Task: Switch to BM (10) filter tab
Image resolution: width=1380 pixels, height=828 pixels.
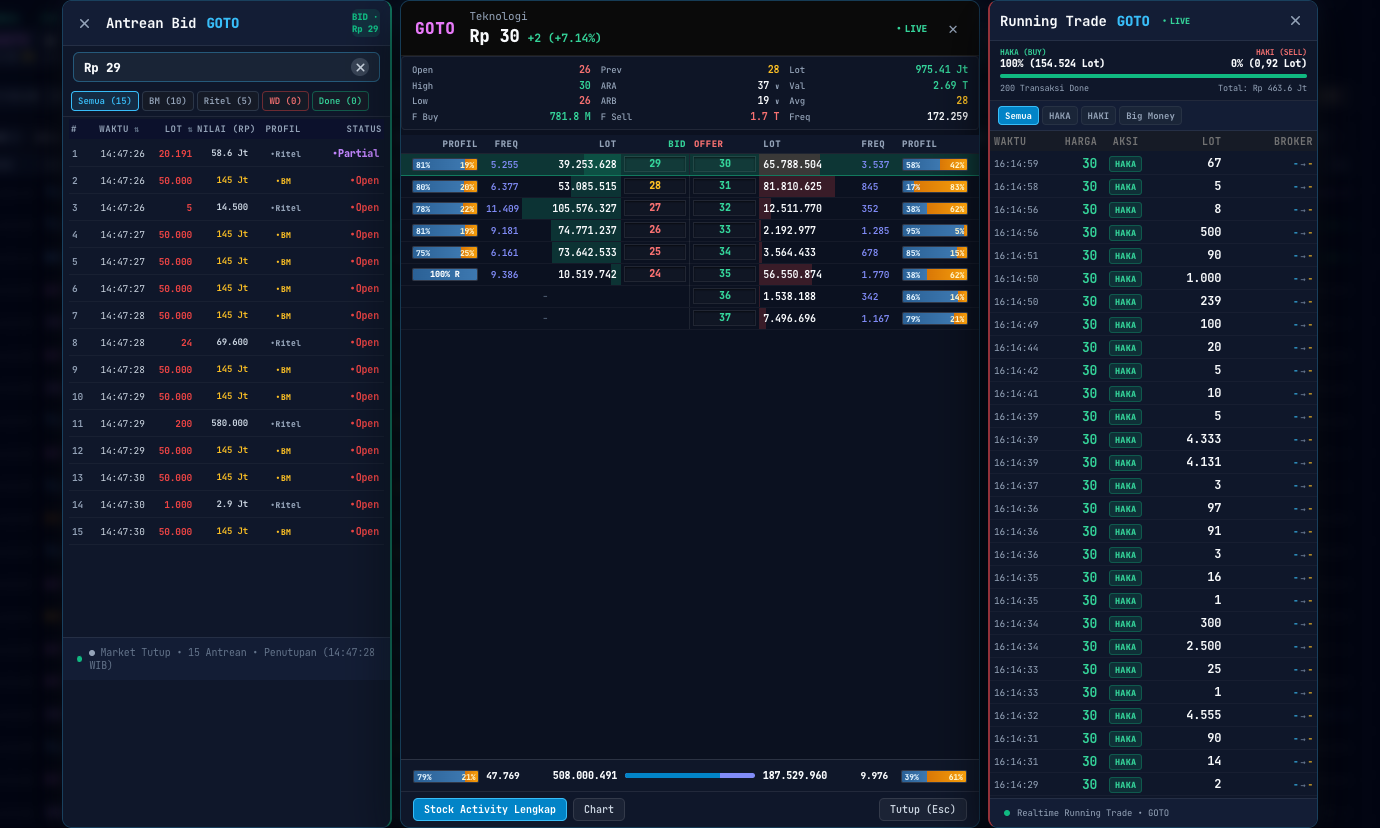Action: [x=168, y=101]
